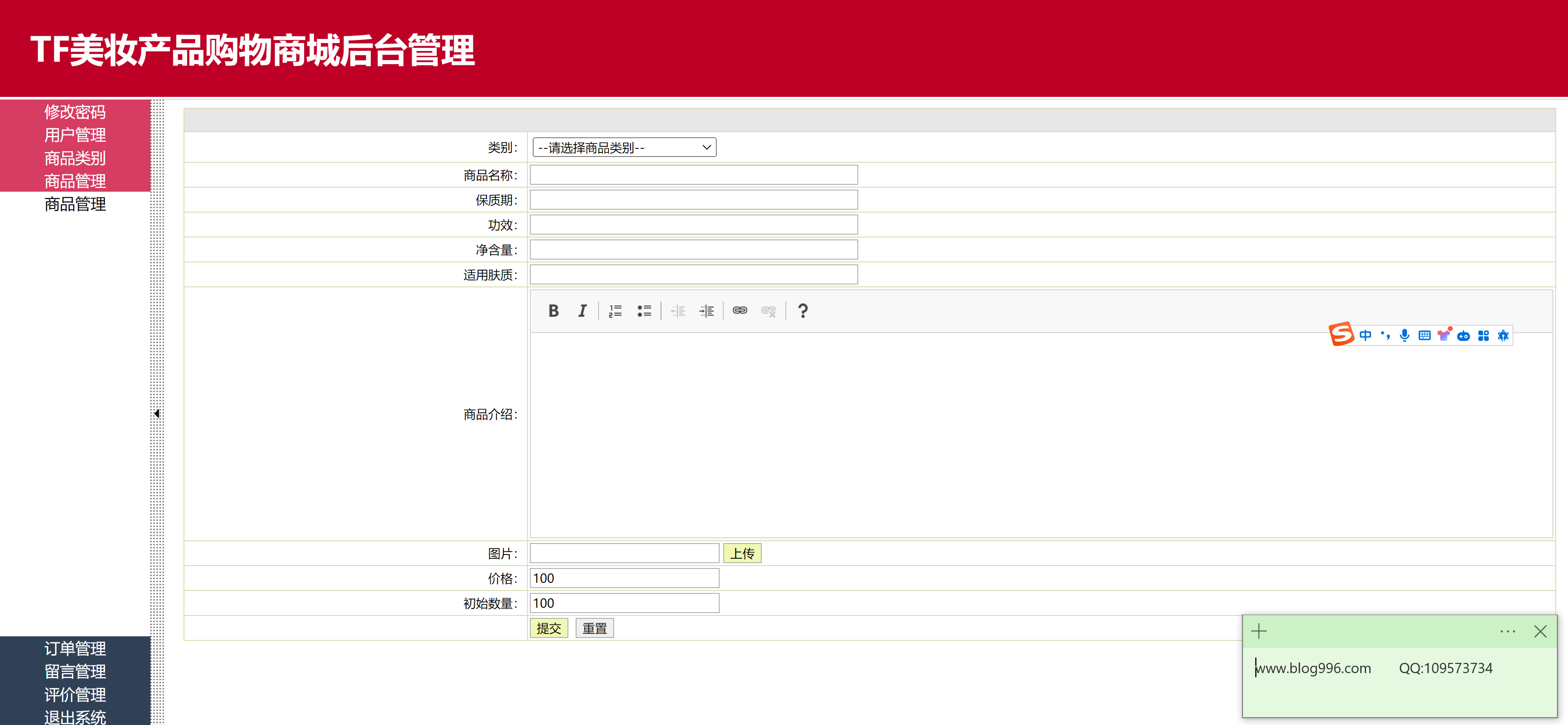Focus the 图片 path input field
This screenshot has width=1568, height=725.
624,553
